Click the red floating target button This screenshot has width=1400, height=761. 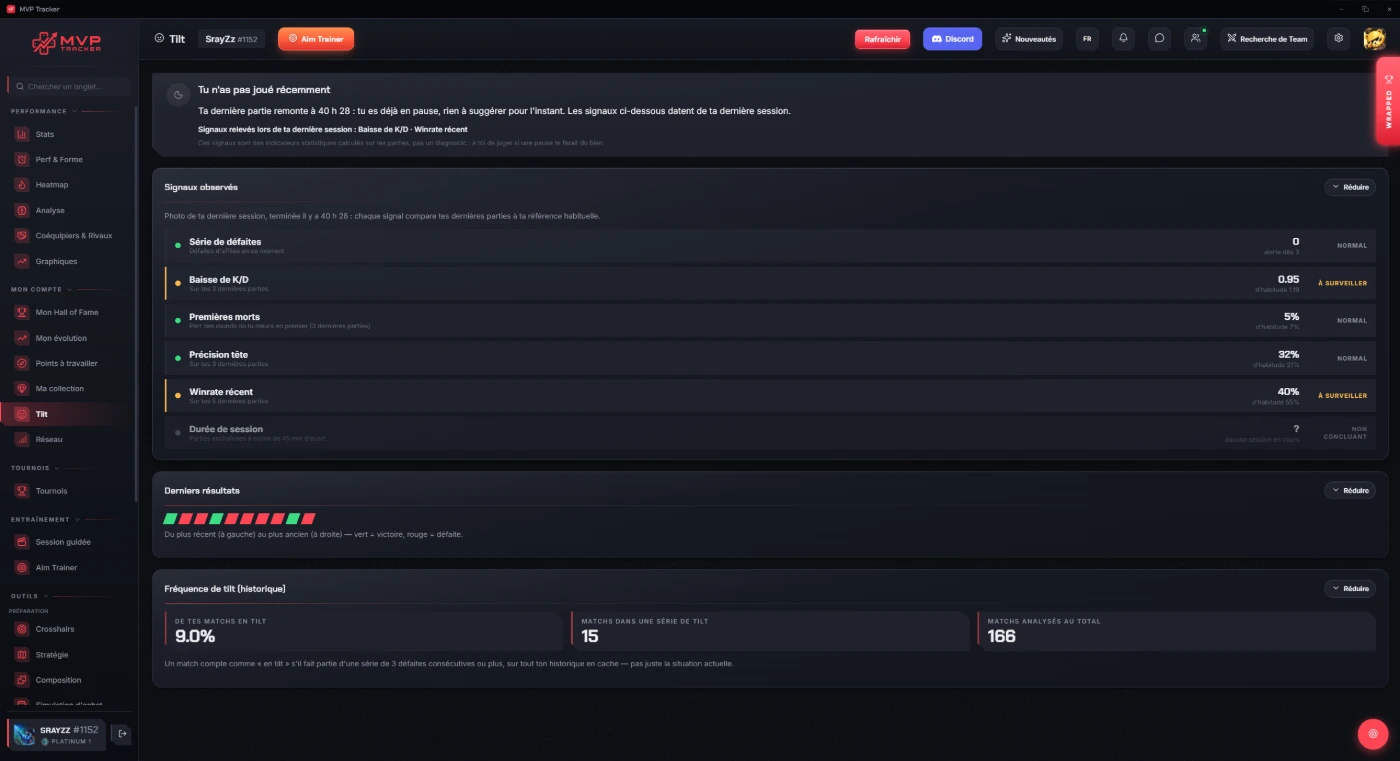tap(1372, 733)
